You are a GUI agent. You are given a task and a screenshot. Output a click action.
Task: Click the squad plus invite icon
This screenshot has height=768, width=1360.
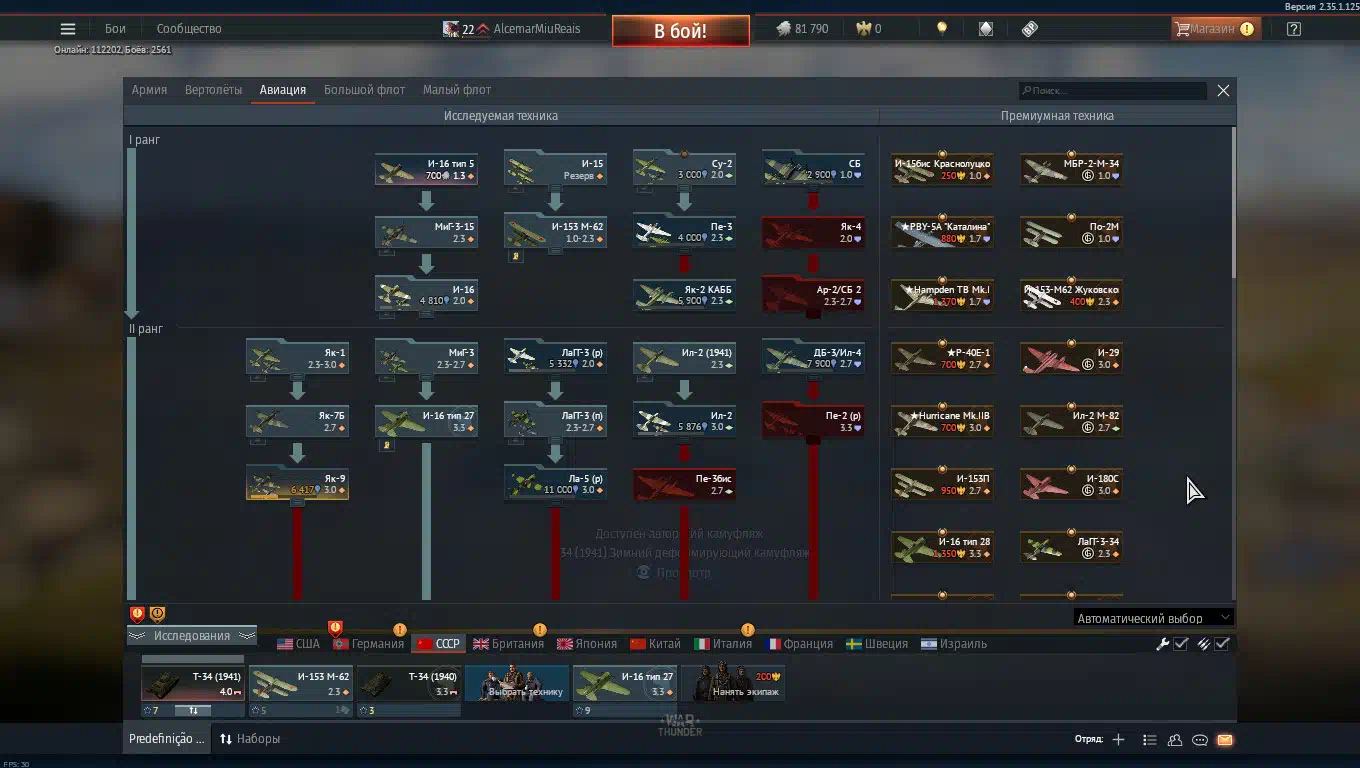(1118, 740)
